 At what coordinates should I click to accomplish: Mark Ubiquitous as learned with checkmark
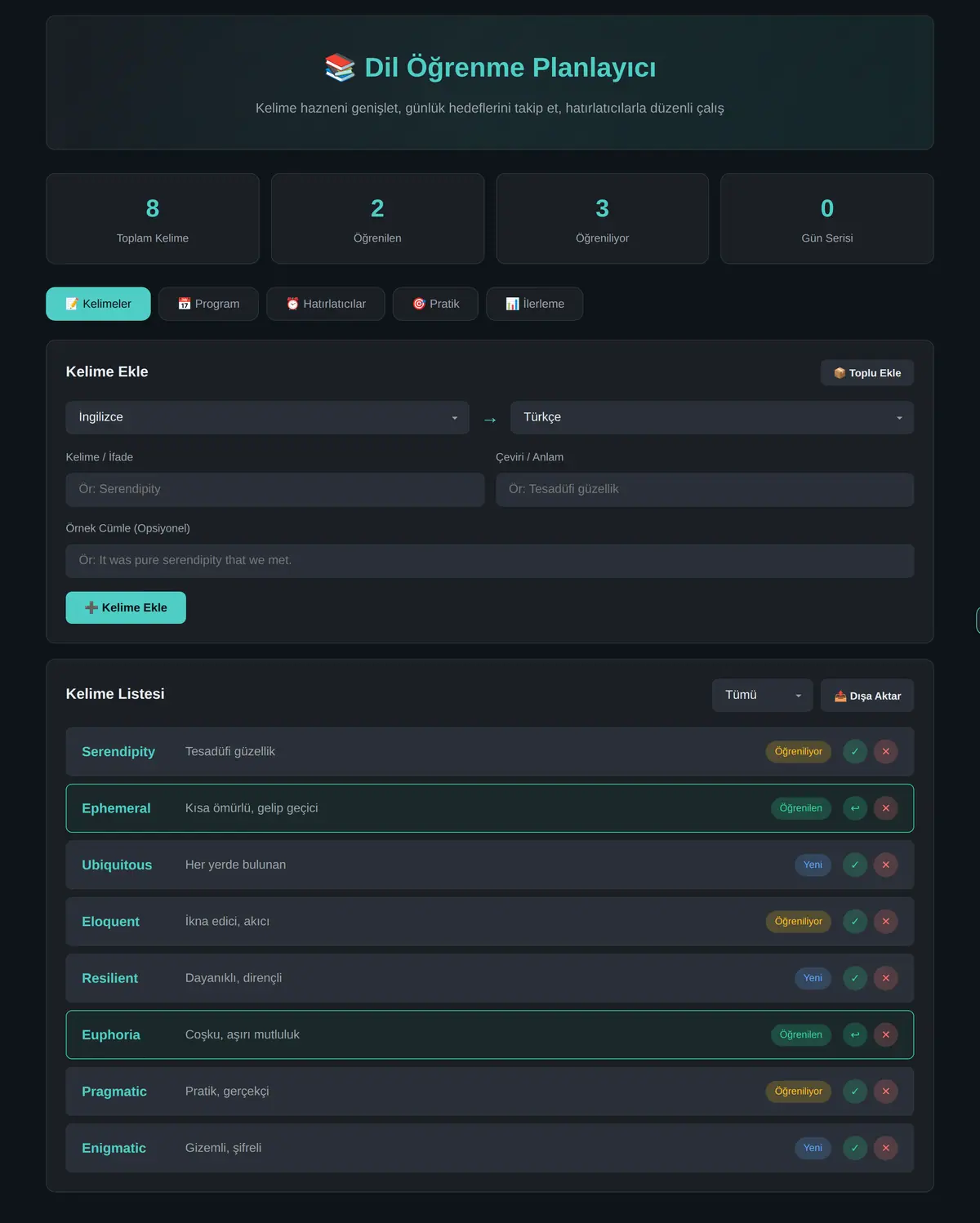pyautogui.click(x=855, y=865)
